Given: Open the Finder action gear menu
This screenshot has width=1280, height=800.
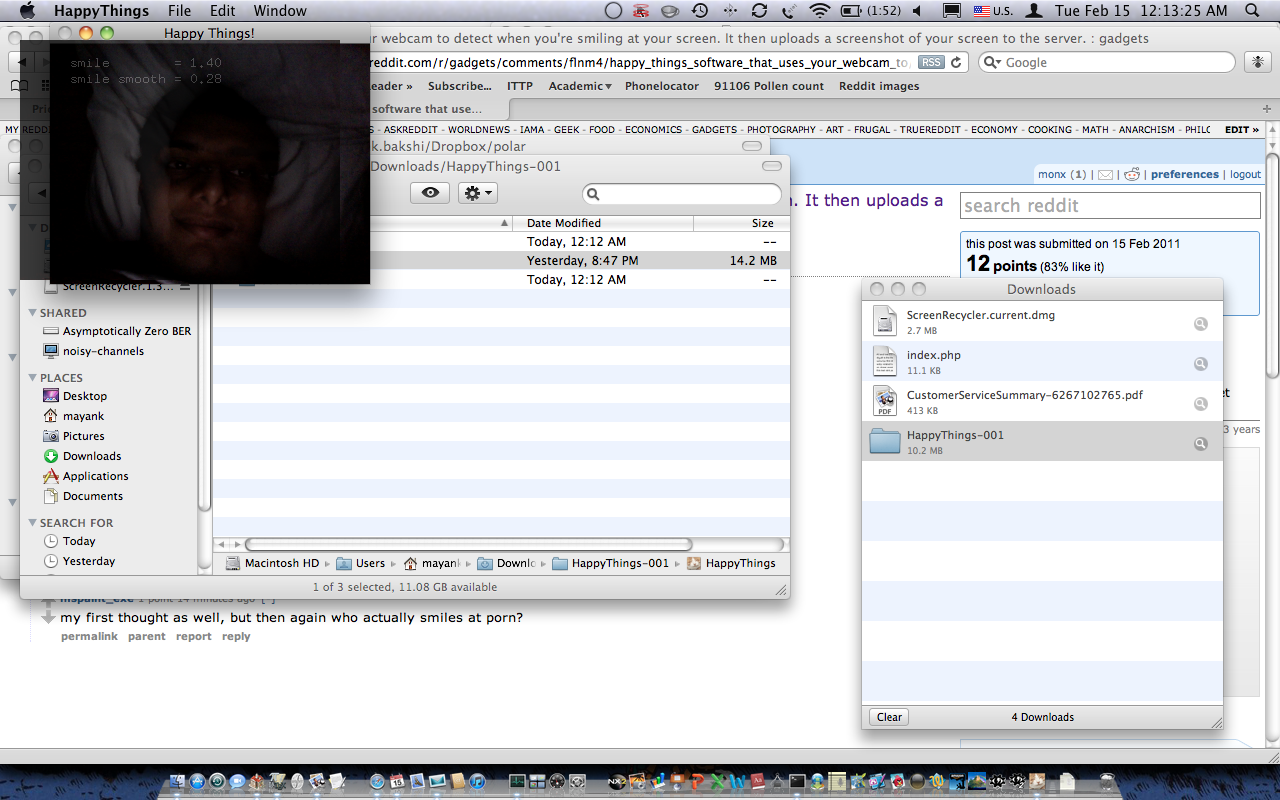Looking at the screenshot, I should (x=477, y=193).
